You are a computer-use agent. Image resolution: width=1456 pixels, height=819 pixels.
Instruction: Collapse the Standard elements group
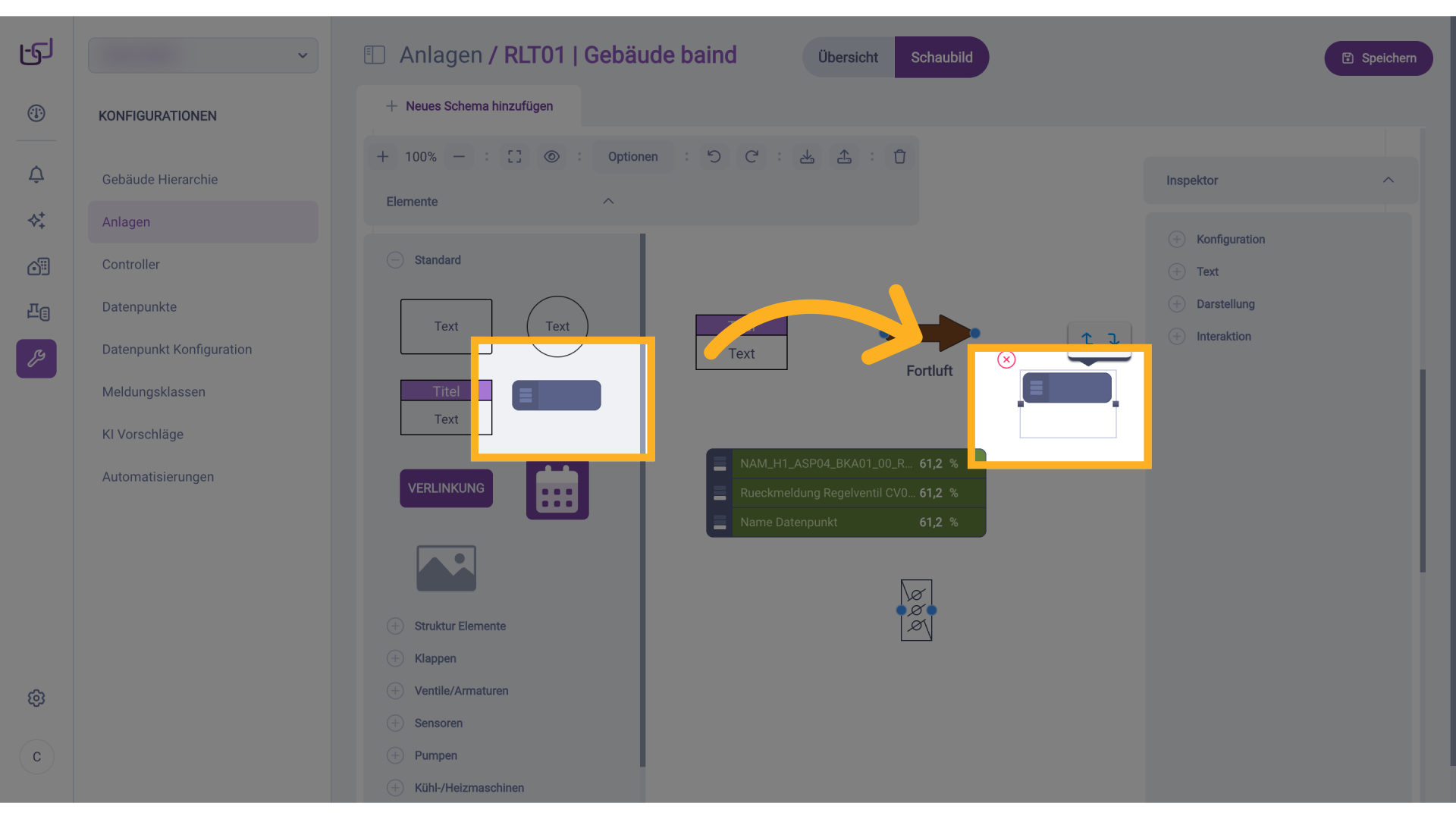(395, 260)
